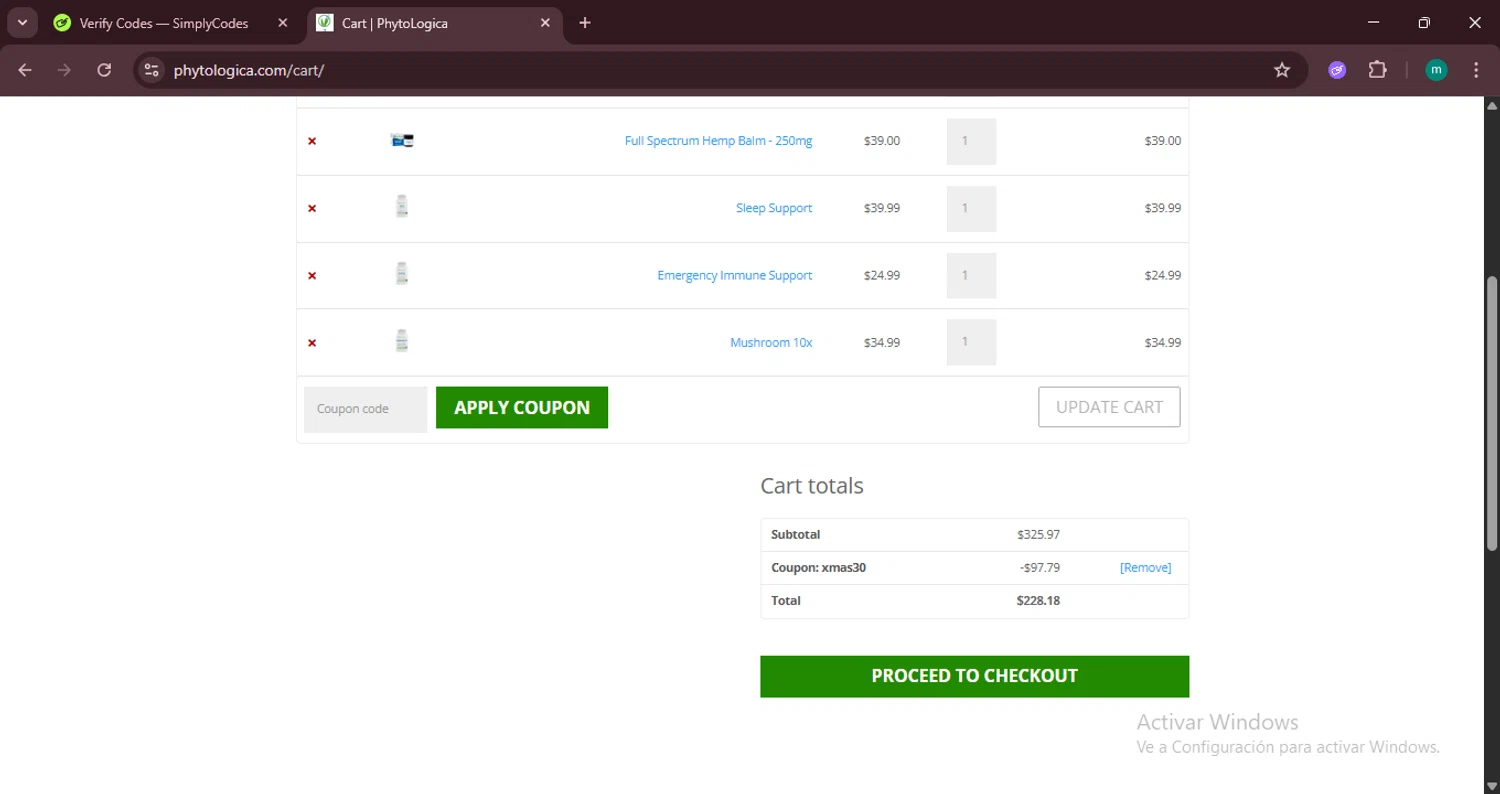
Task: Click the Total amount $228.18
Action: coord(1038,601)
